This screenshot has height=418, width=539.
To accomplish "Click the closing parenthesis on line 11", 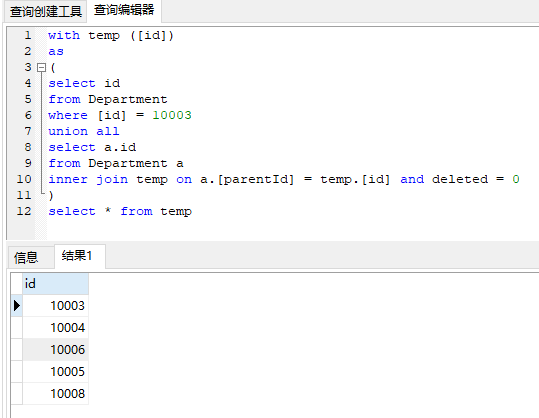I will point(51,195).
